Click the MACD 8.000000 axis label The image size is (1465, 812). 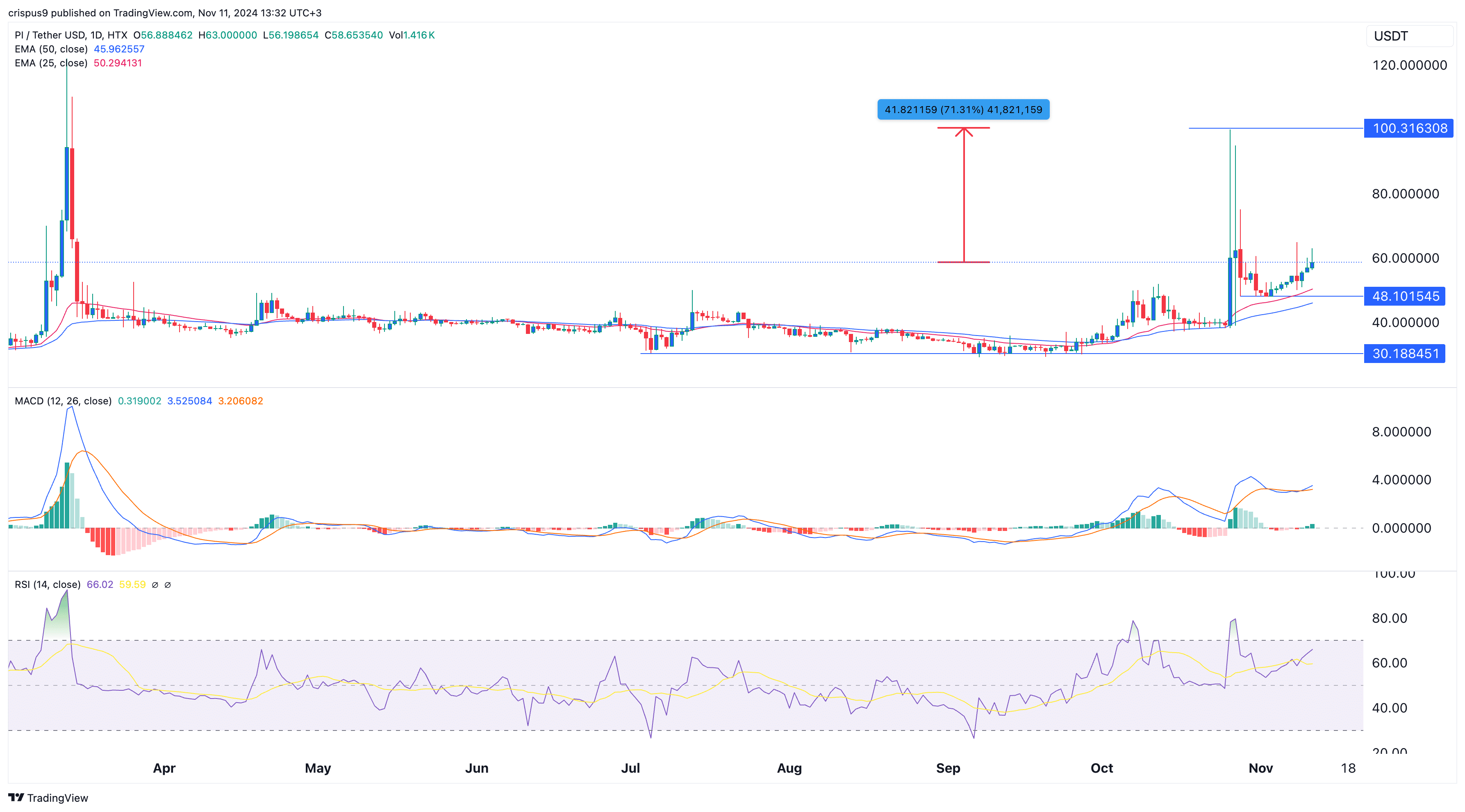point(1401,432)
